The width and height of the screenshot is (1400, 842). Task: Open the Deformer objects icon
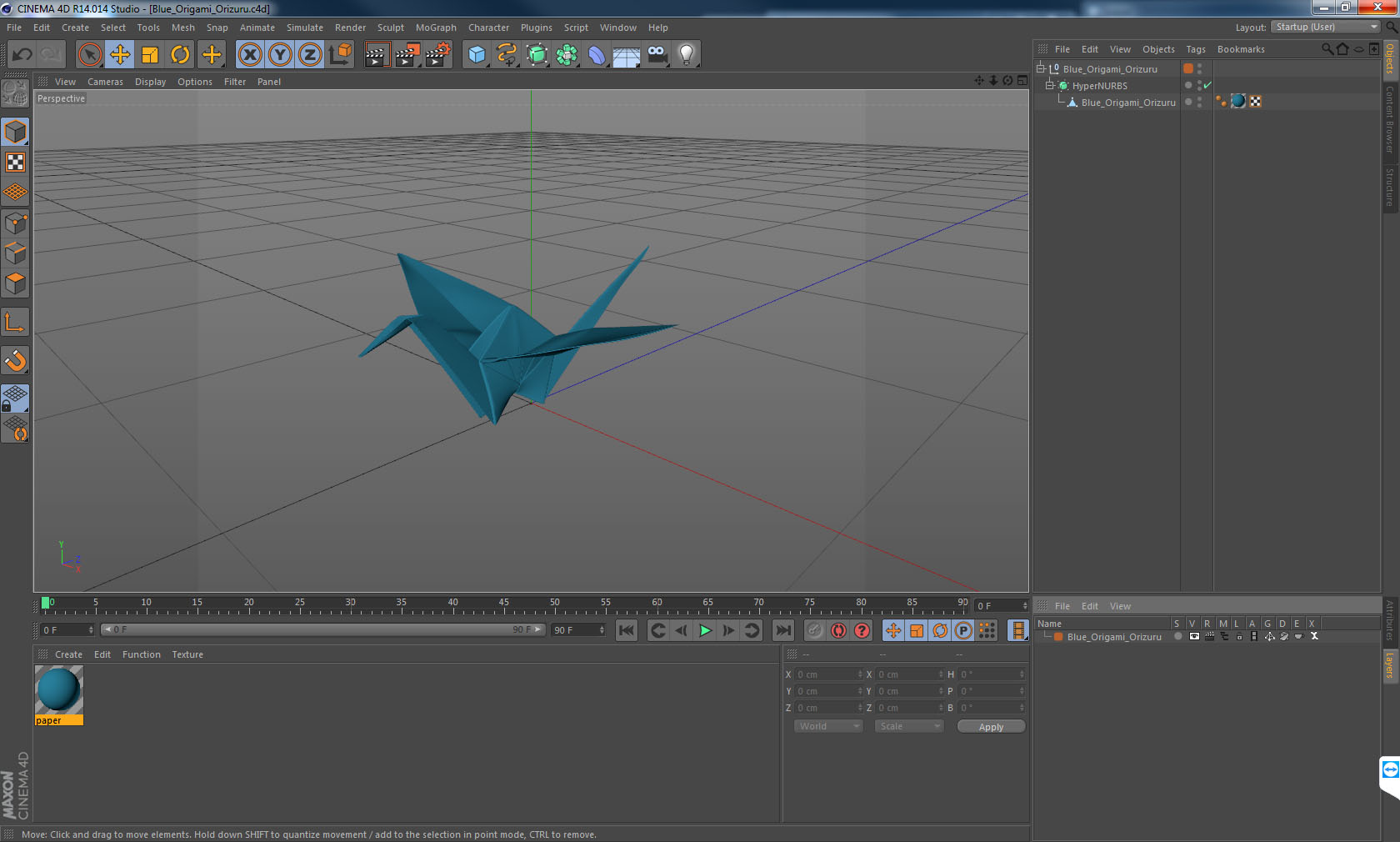coord(597,55)
